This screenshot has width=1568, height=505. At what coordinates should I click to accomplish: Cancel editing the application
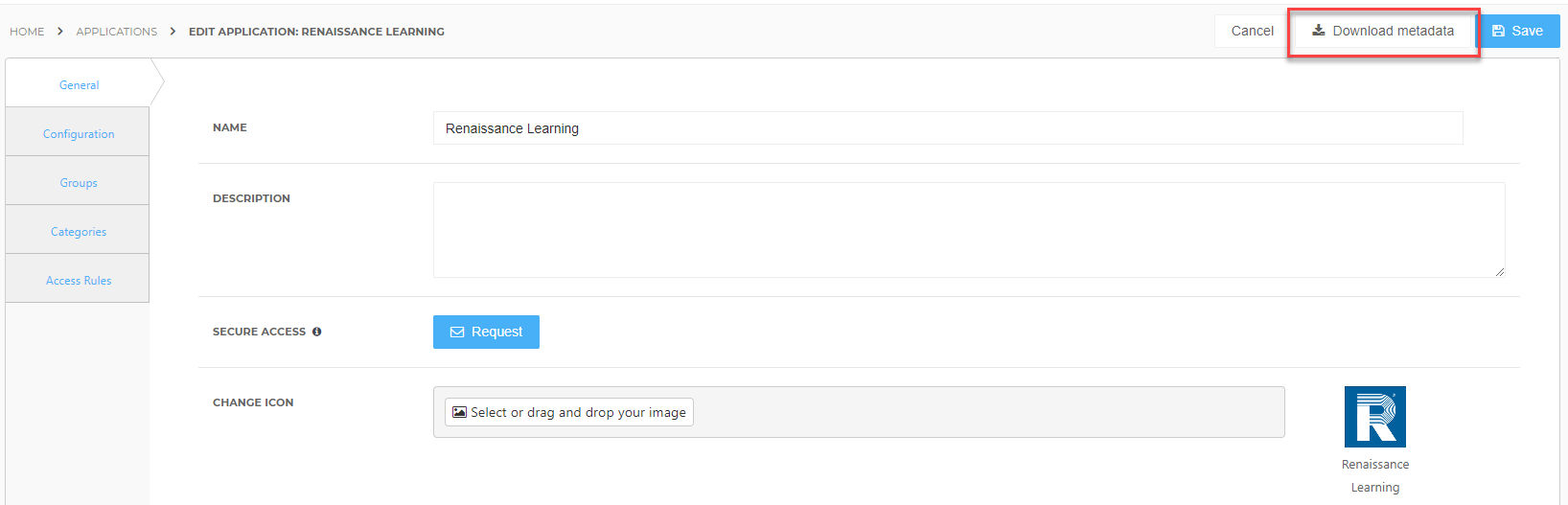pos(1252,31)
